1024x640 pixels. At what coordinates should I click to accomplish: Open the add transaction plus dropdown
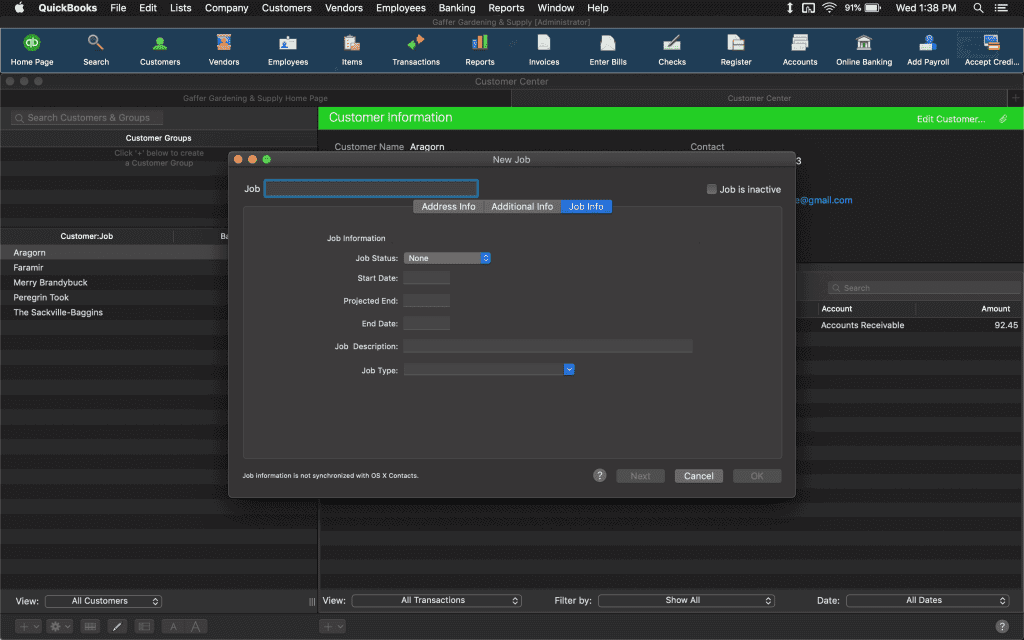pos(332,626)
